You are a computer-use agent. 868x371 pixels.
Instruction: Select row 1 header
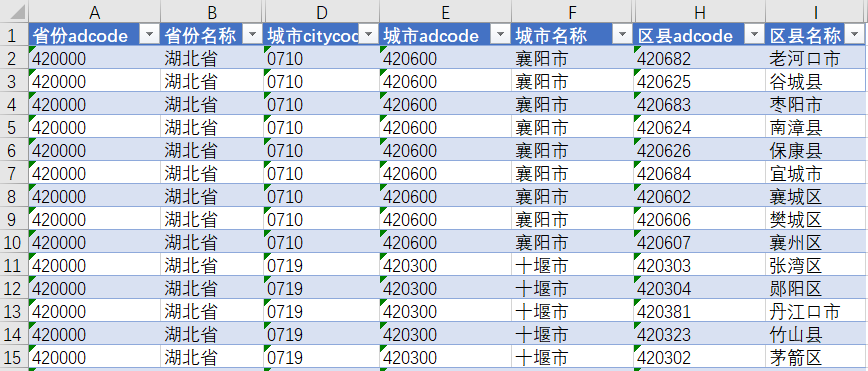[x=14, y=35]
